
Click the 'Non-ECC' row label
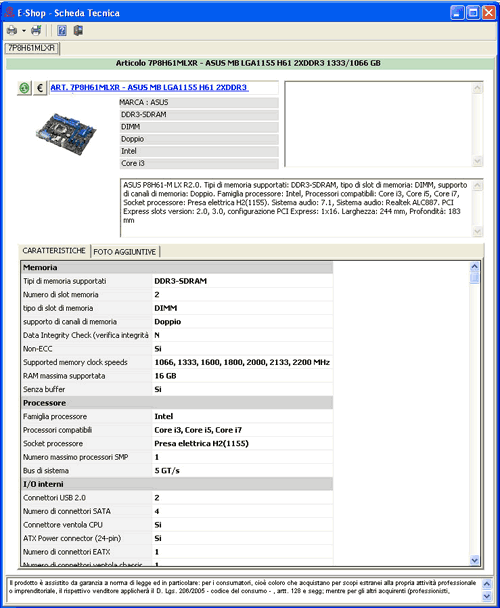pyautogui.click(x=38, y=349)
